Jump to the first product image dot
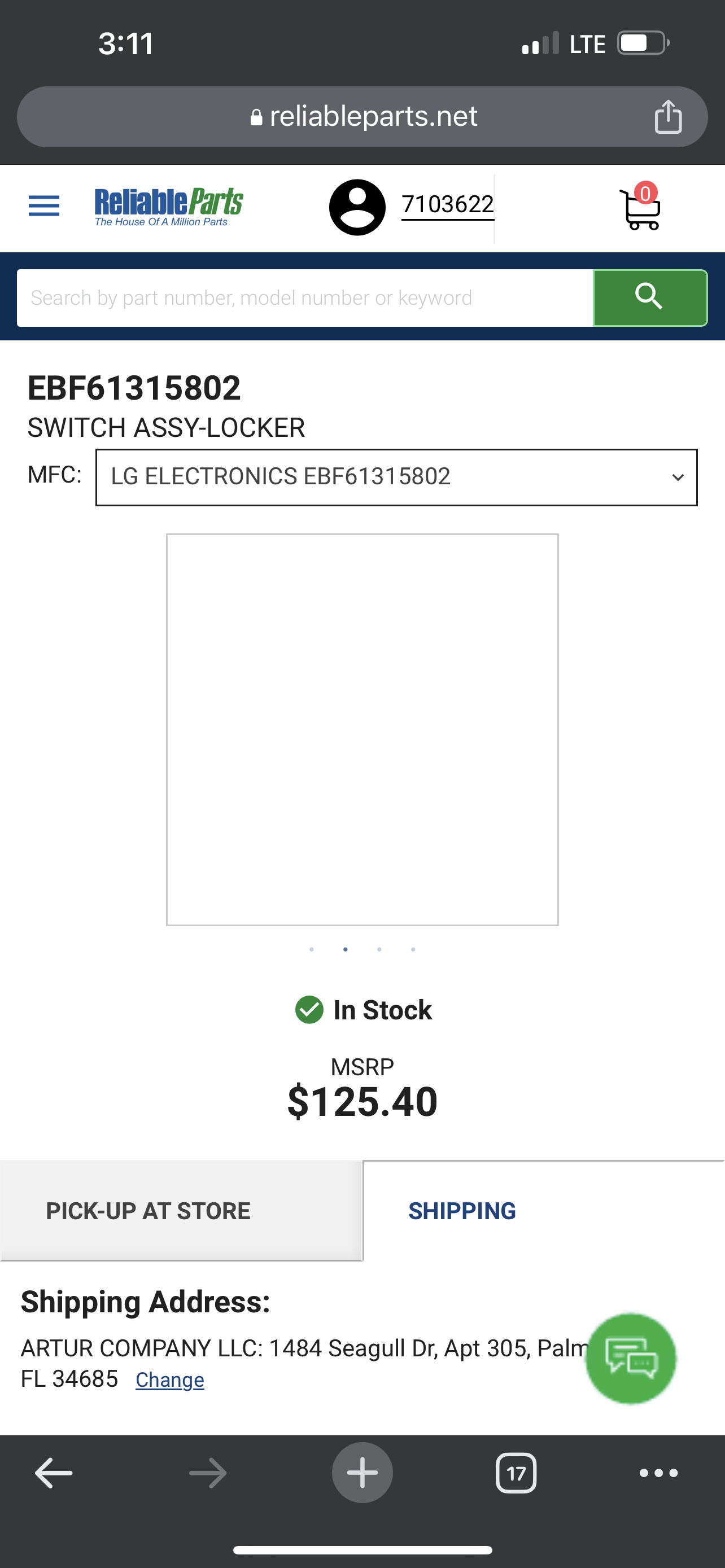Screen dimensions: 725x1568 pyautogui.click(x=312, y=949)
